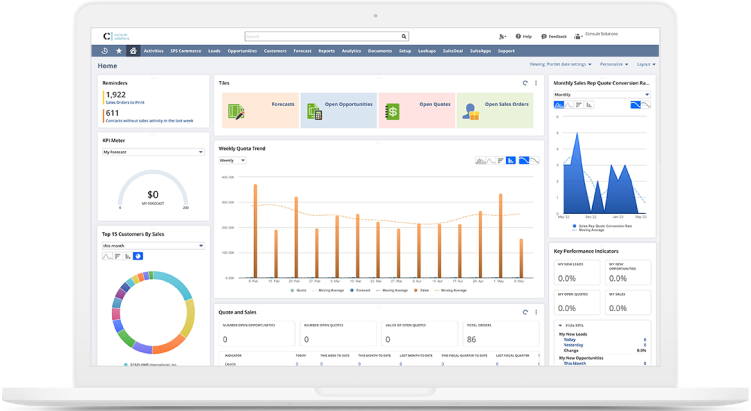751x411 pixels.
Task: Click into the global search field
Action: tap(320, 36)
